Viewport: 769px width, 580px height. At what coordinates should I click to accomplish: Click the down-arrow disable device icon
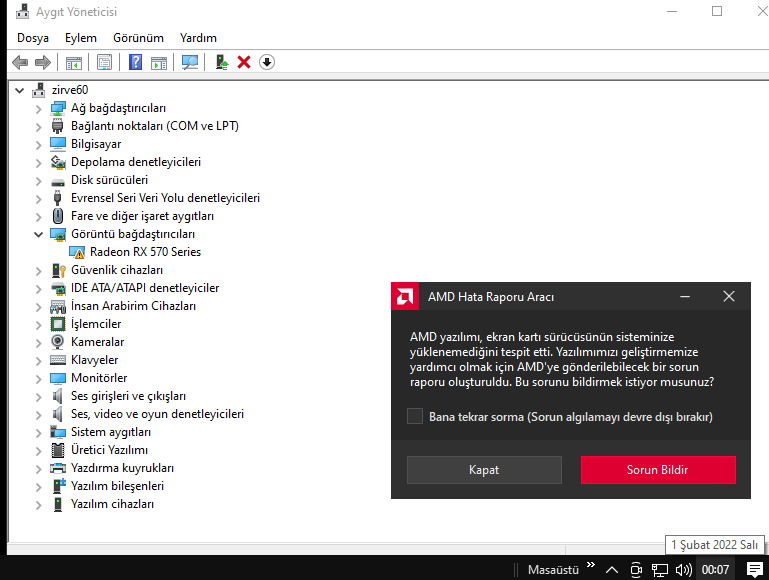(267, 62)
